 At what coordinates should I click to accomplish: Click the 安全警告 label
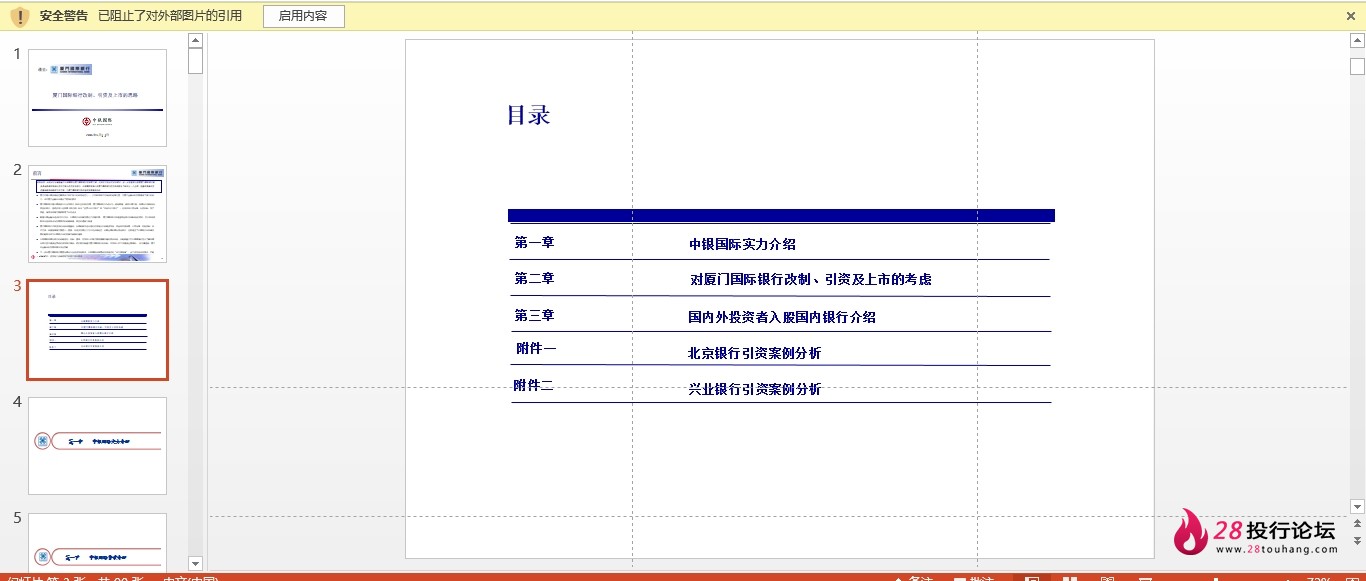[64, 16]
